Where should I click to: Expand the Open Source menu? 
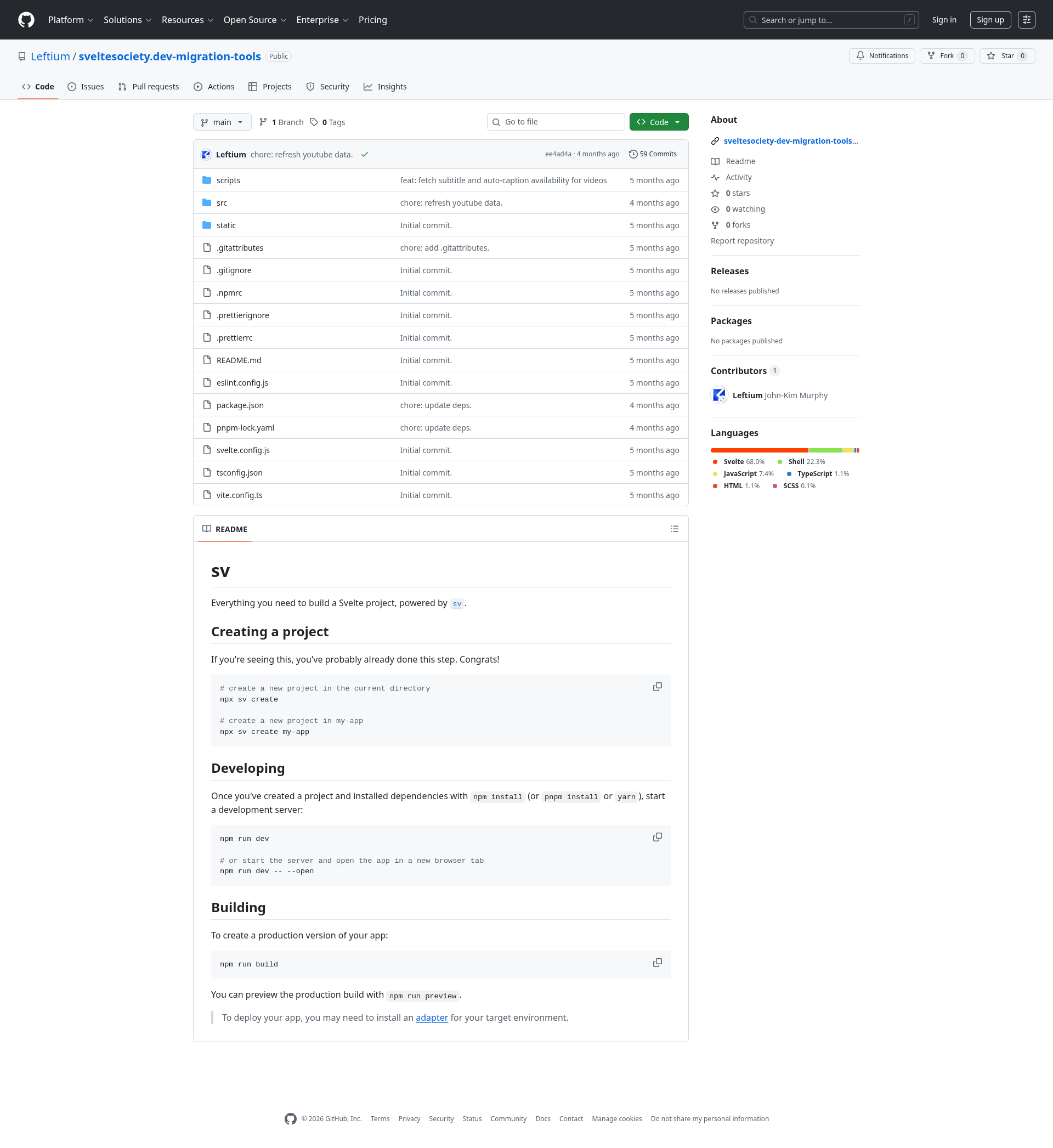254,20
